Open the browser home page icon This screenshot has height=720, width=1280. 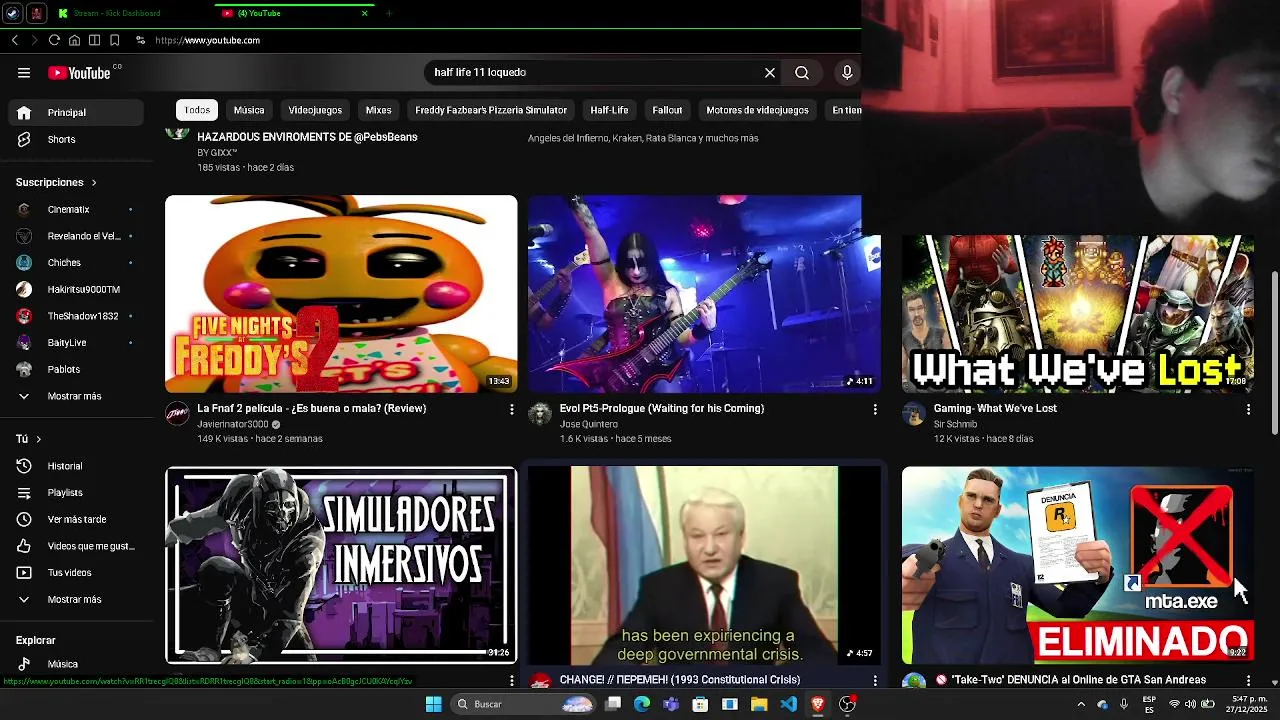[x=74, y=40]
